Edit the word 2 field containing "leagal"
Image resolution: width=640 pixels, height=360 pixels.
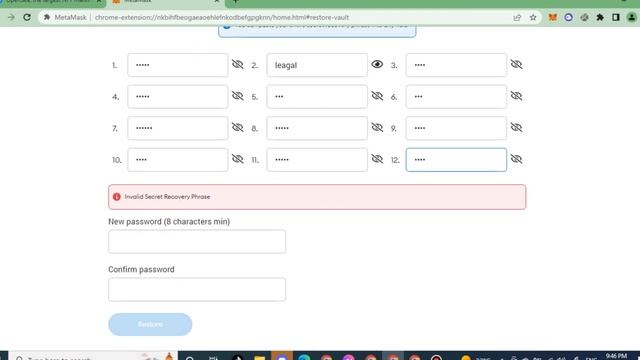[317, 65]
